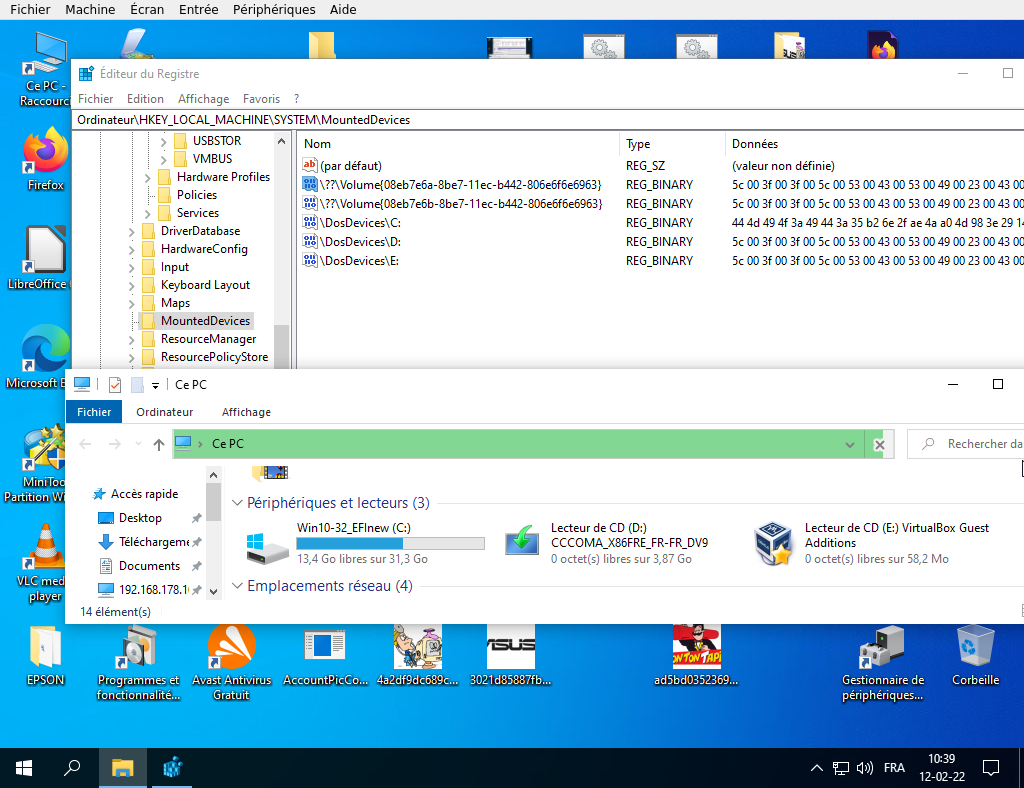This screenshot has width=1024, height=788.
Task: Click the taskbar clock showing 10:39
Action: [x=942, y=768]
